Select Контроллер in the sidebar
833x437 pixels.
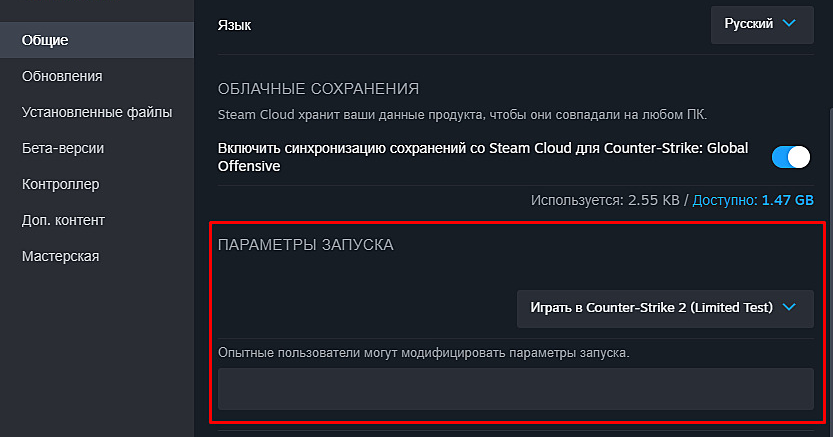[x=60, y=184]
